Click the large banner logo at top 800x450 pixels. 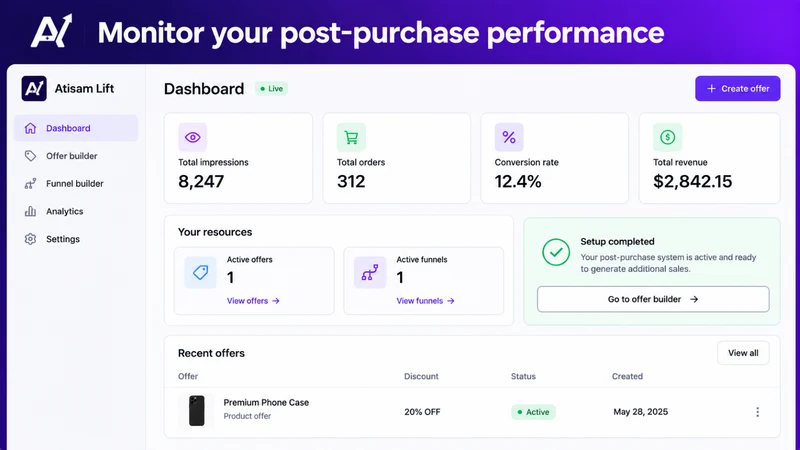click(51, 31)
